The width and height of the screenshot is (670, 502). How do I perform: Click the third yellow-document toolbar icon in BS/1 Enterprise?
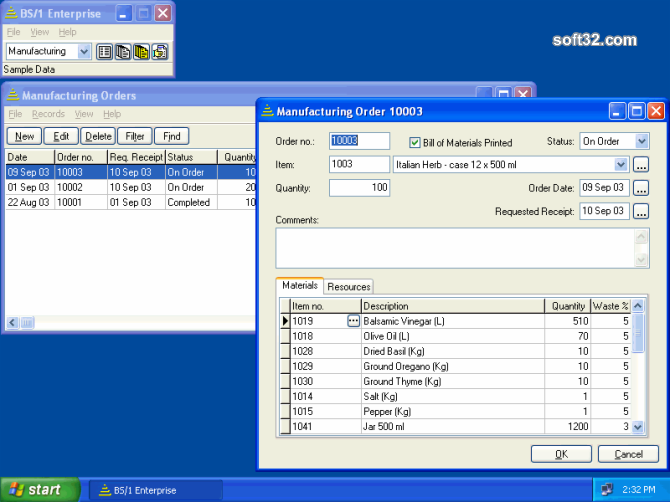[141, 52]
